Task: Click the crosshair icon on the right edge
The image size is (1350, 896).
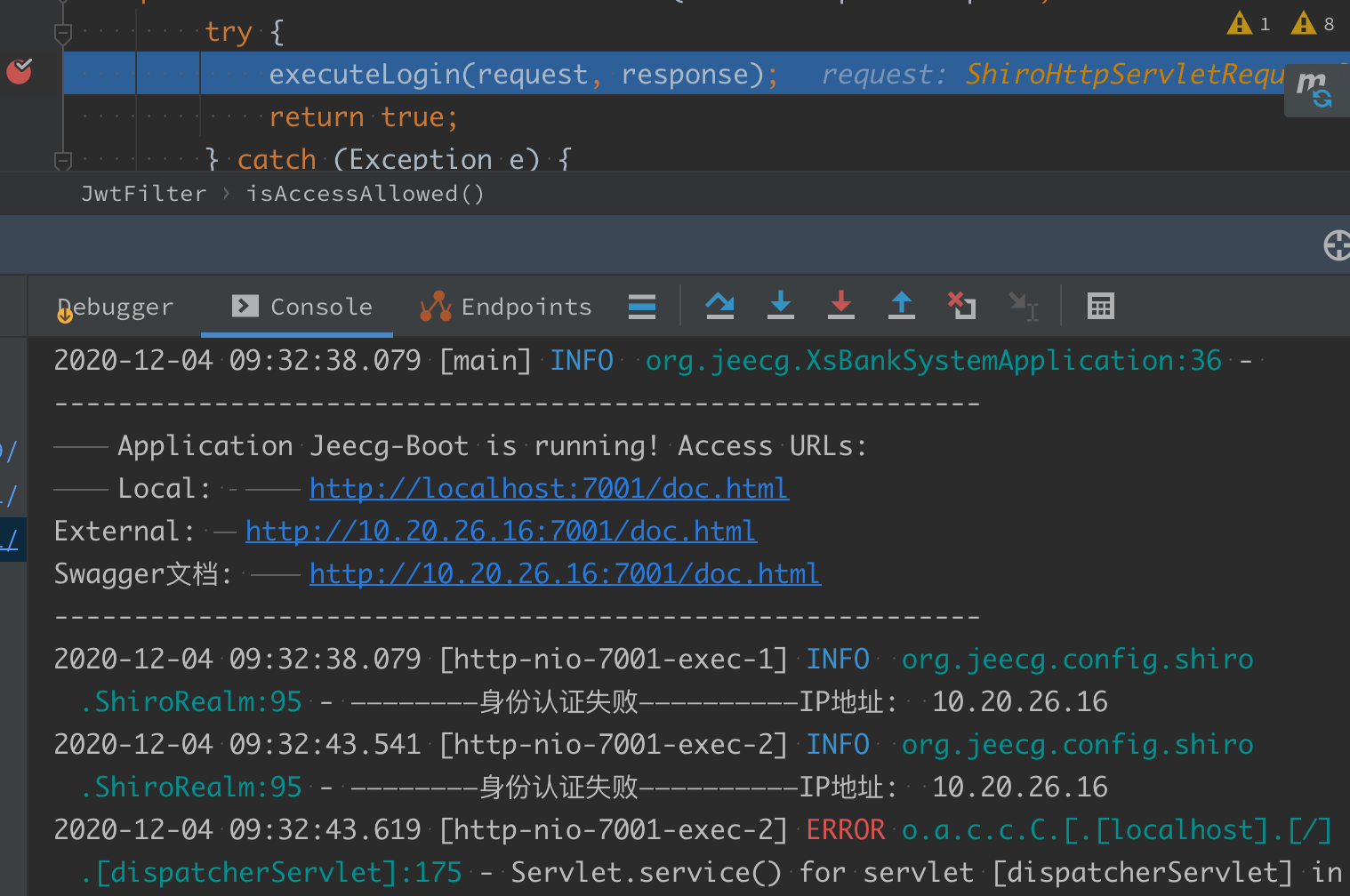Action: point(1337,245)
